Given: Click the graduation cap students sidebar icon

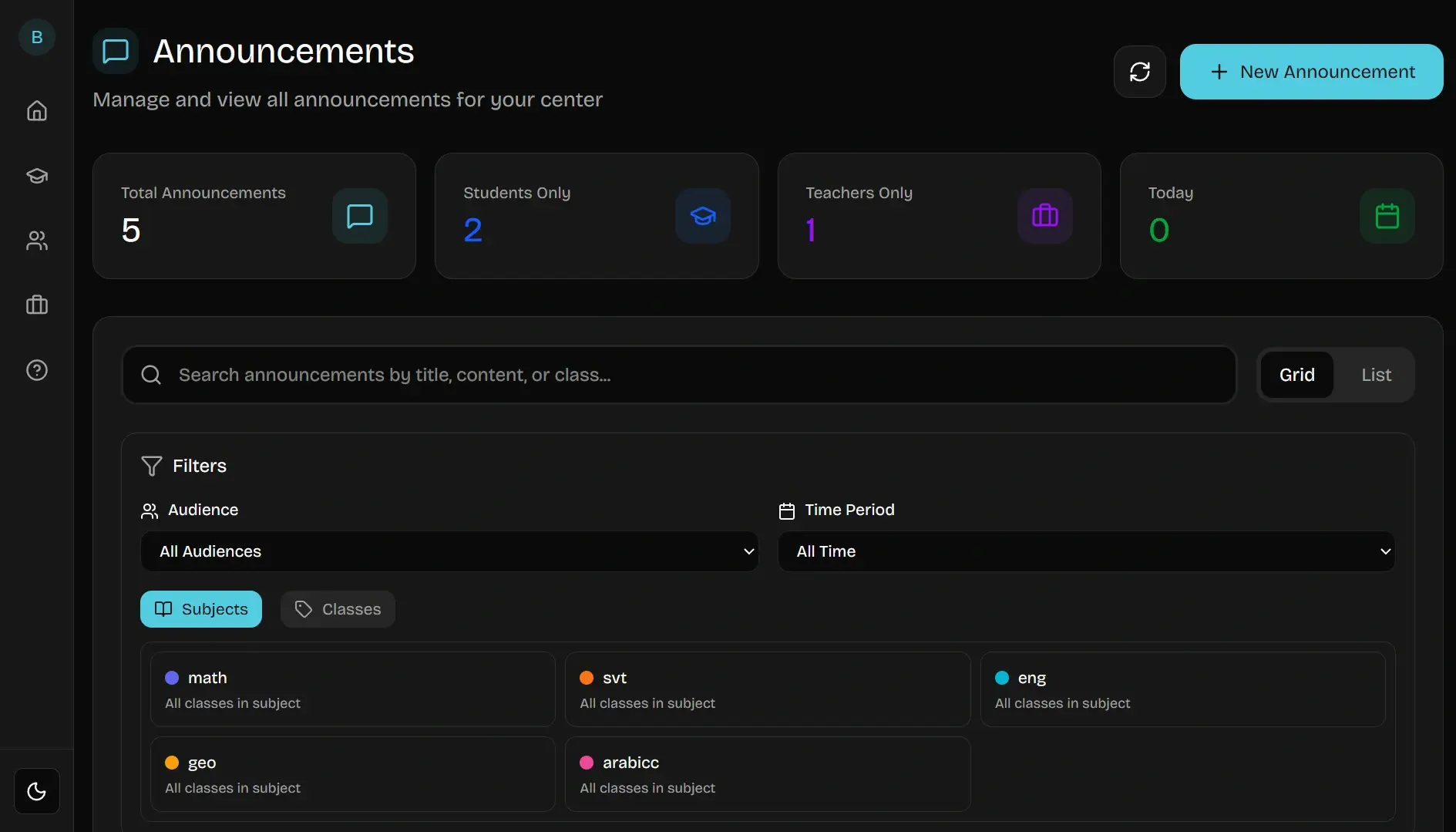Looking at the screenshot, I should 37,176.
